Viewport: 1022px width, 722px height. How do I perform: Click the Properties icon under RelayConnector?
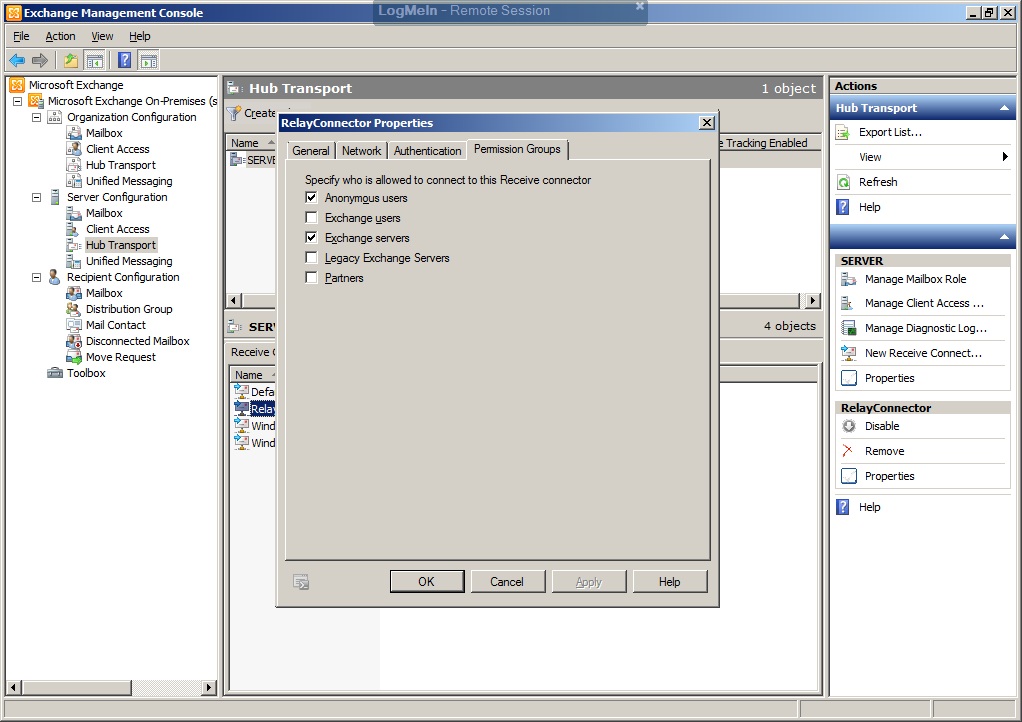(849, 476)
